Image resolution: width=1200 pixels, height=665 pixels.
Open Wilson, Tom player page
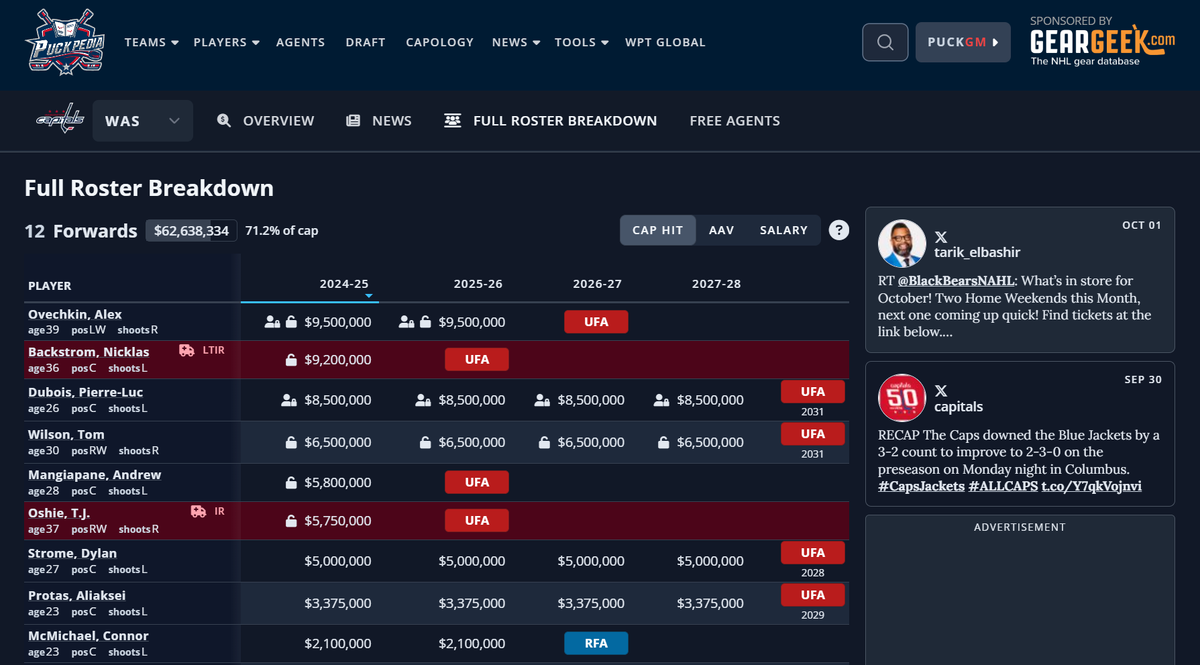point(66,434)
